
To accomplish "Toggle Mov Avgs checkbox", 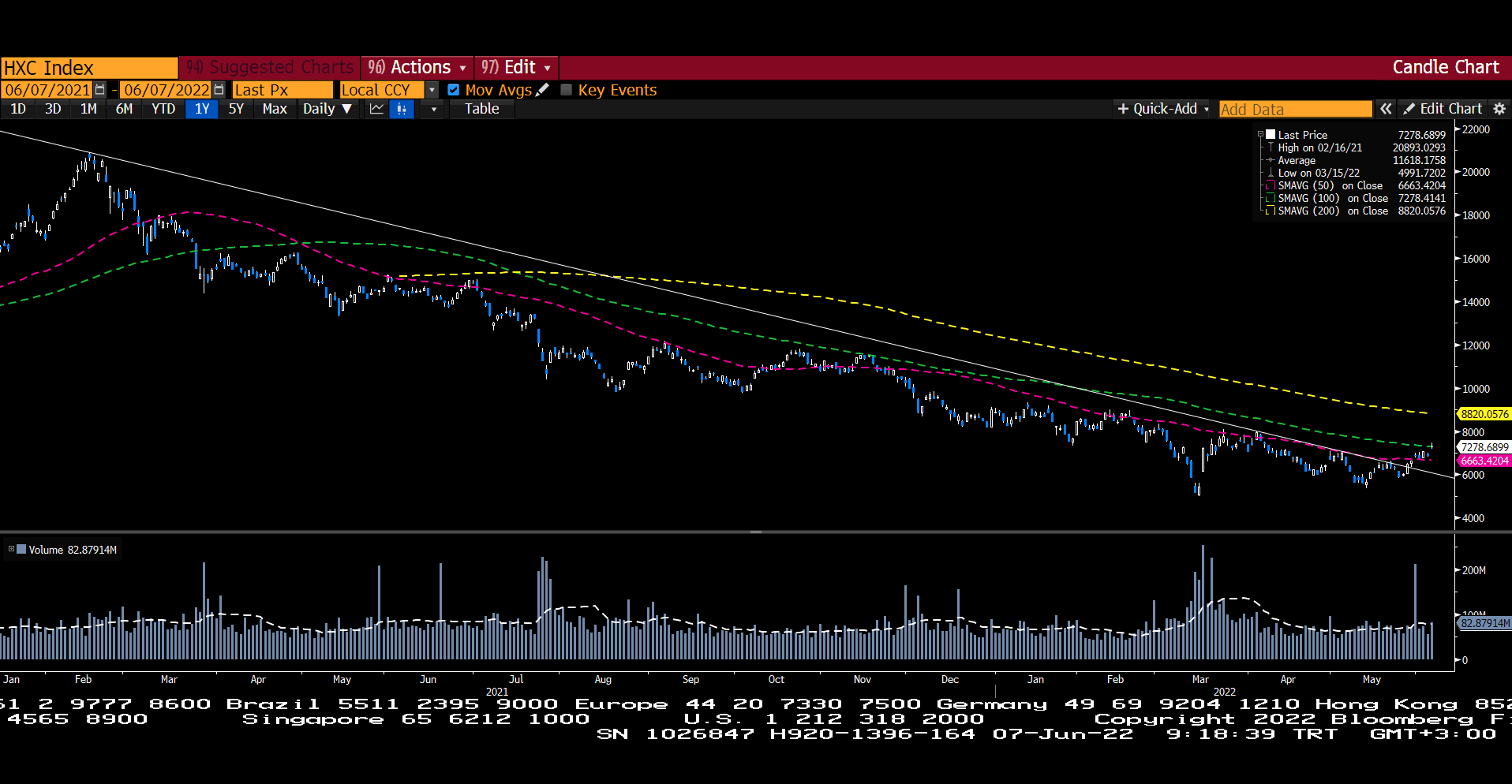I will point(454,90).
